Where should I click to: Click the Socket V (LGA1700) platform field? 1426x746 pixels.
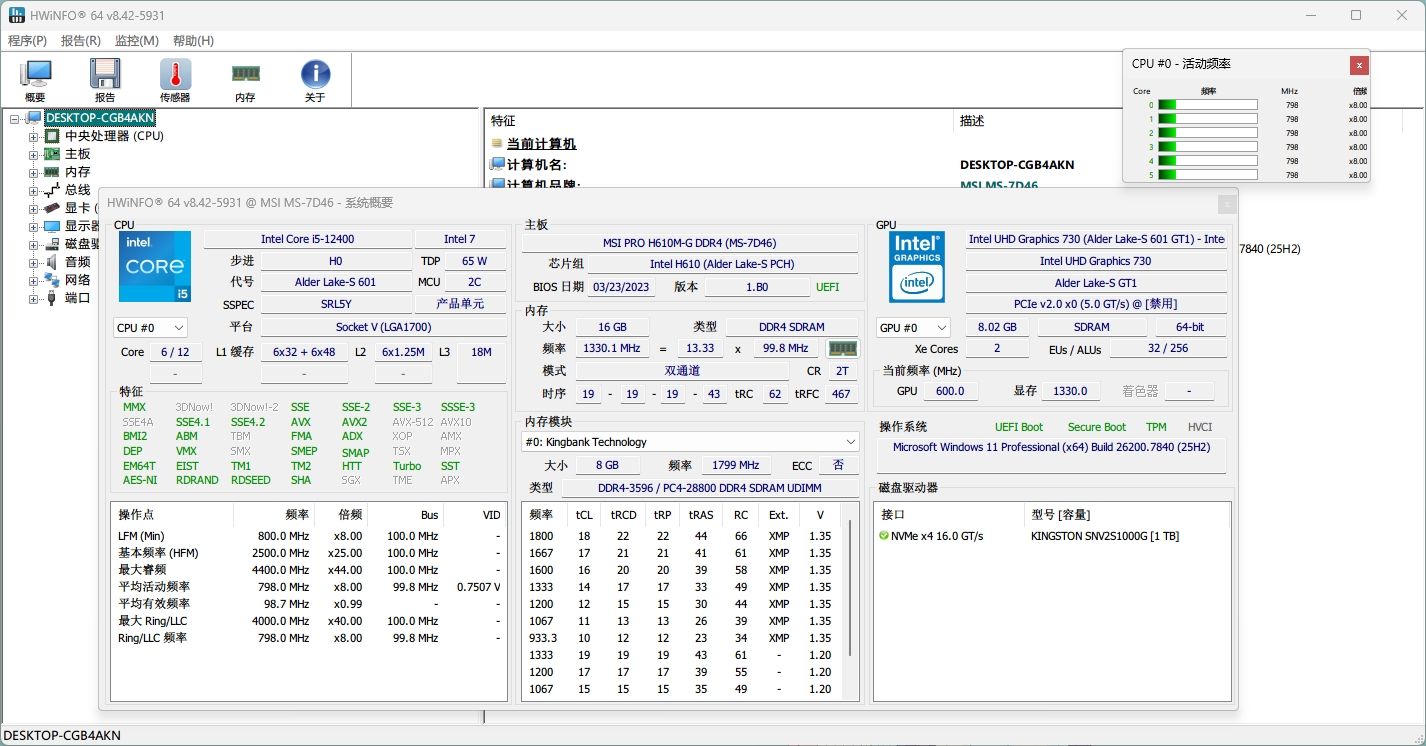coord(383,327)
